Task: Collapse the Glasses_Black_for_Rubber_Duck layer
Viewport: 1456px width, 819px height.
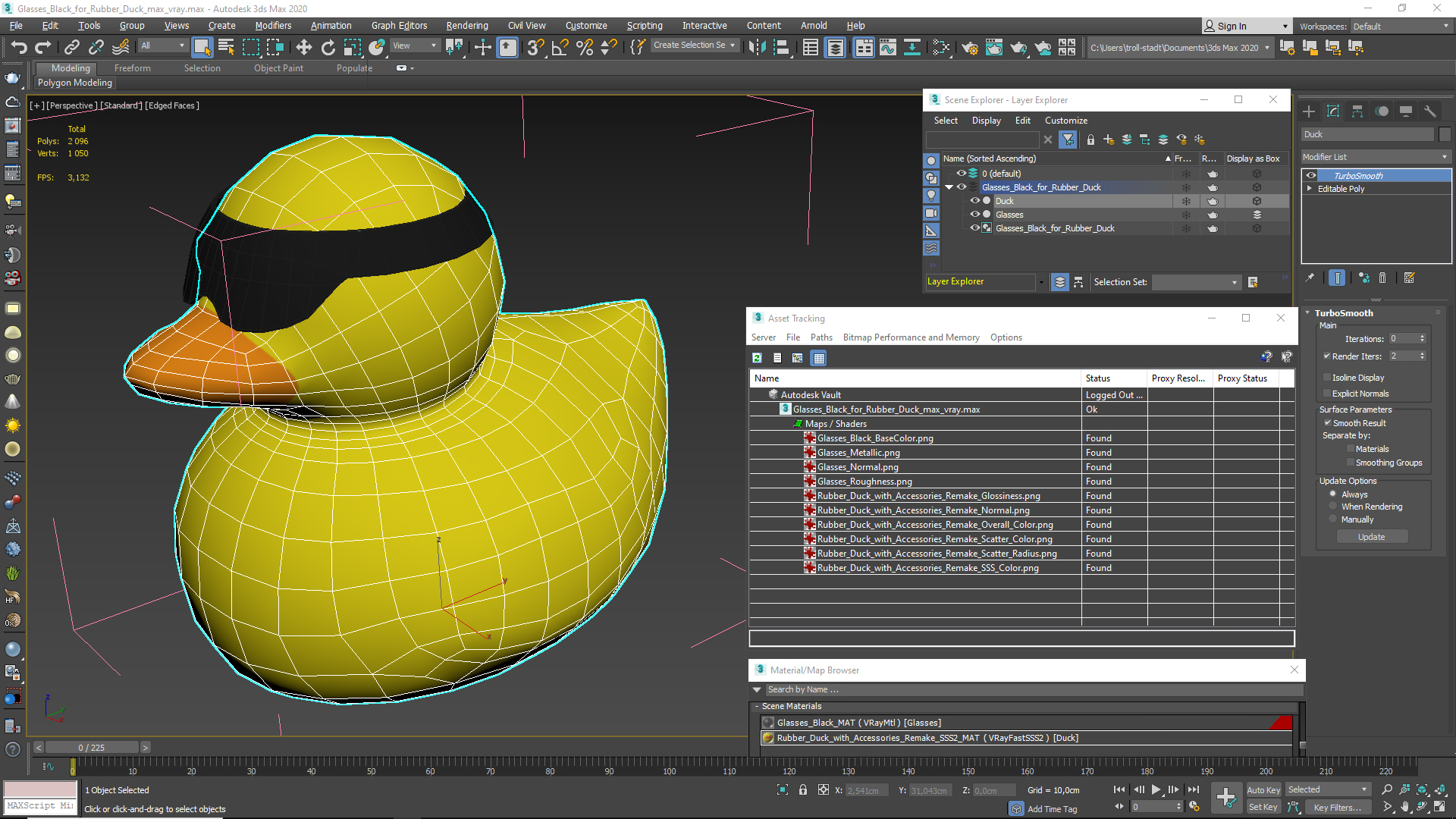Action: 949,187
